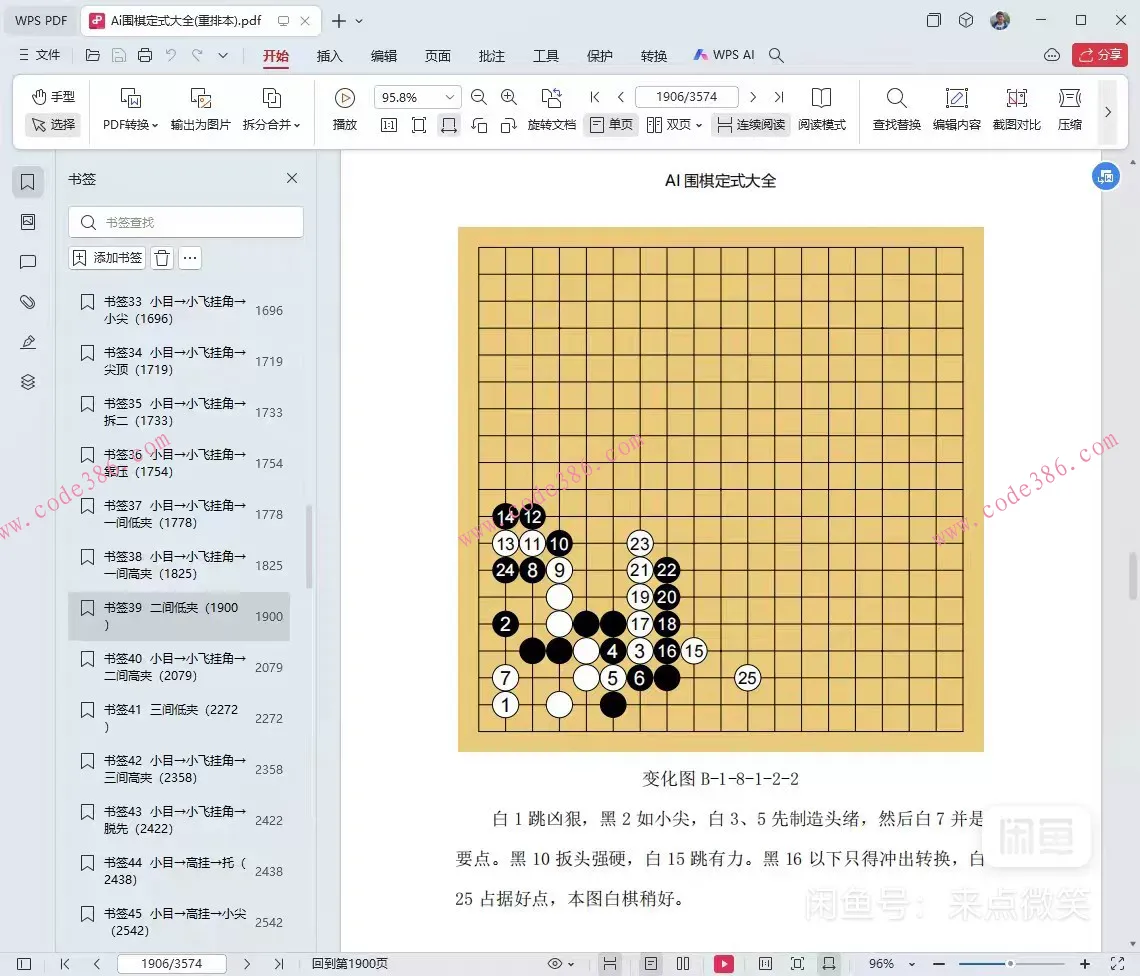Select the 选择 (Select) tool
1140x976 pixels.
pos(52,124)
